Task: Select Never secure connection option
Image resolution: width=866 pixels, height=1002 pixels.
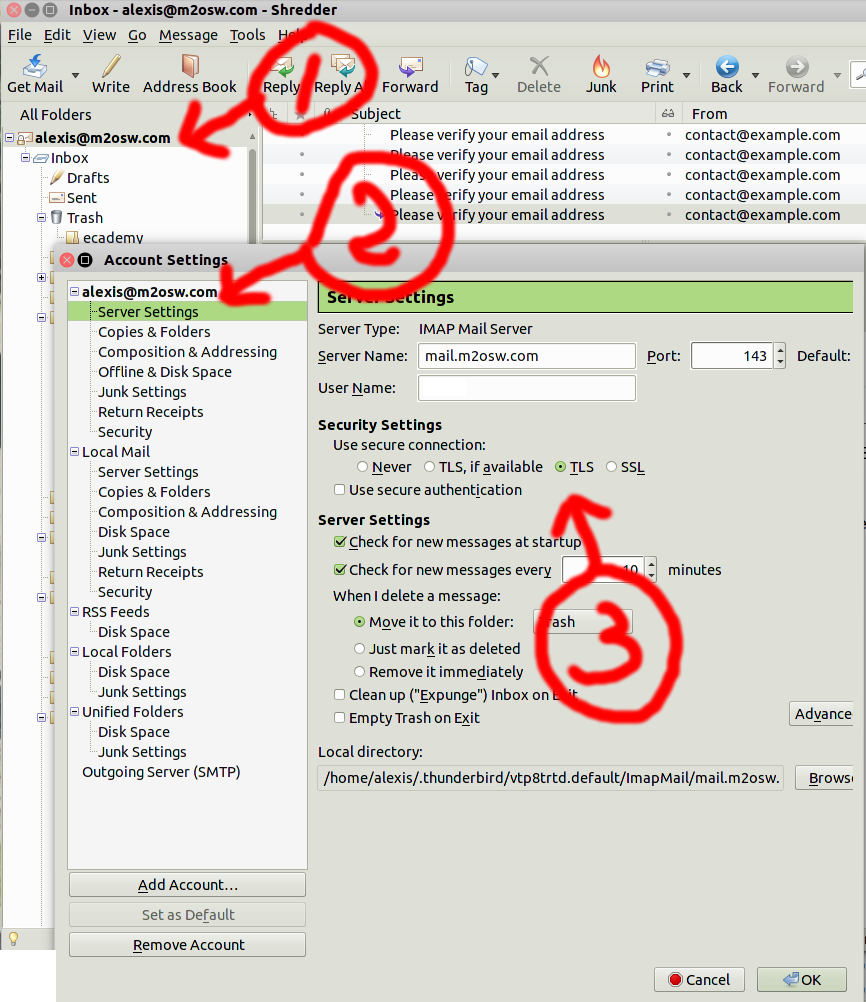Action: (x=362, y=467)
